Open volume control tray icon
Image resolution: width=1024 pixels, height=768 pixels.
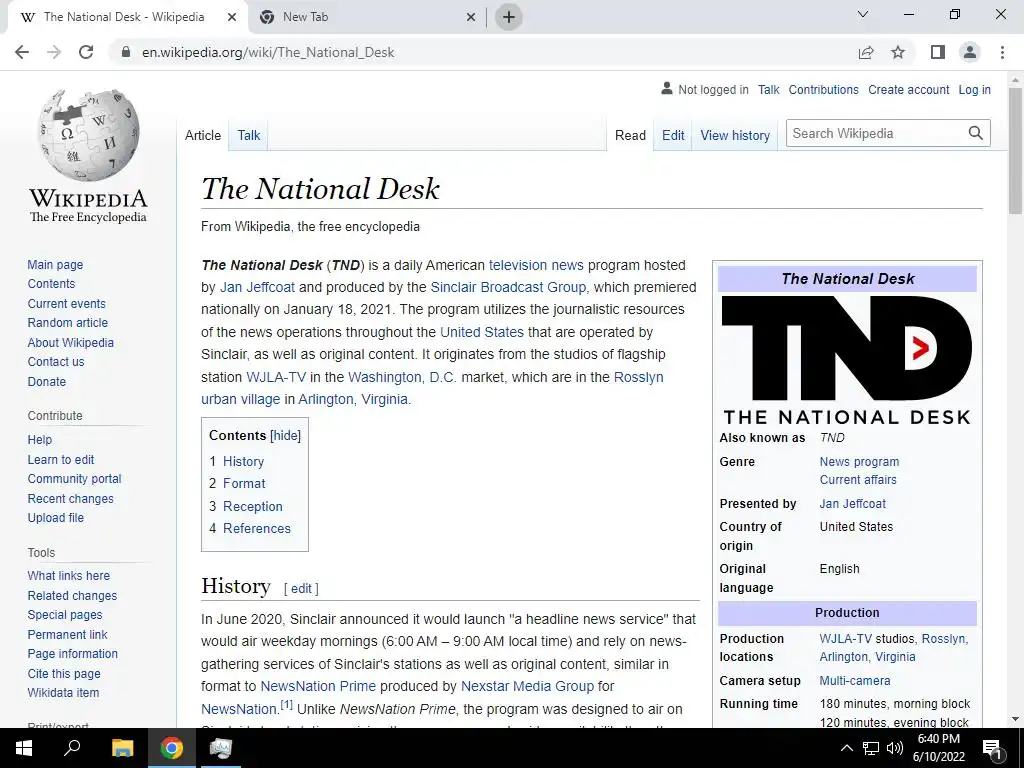[x=895, y=748]
